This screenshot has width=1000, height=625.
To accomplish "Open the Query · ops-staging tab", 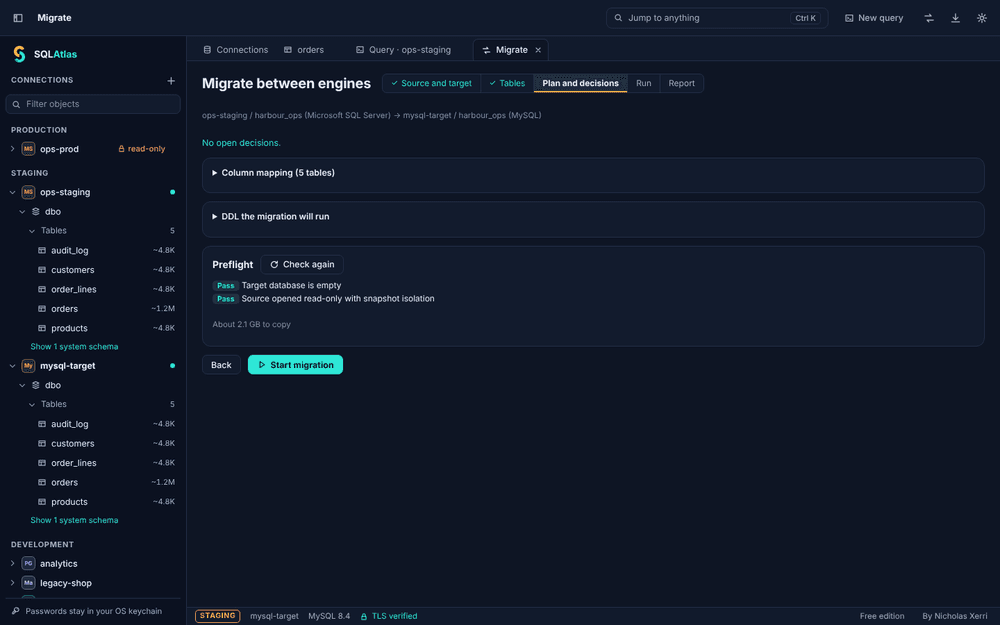I will tap(403, 50).
